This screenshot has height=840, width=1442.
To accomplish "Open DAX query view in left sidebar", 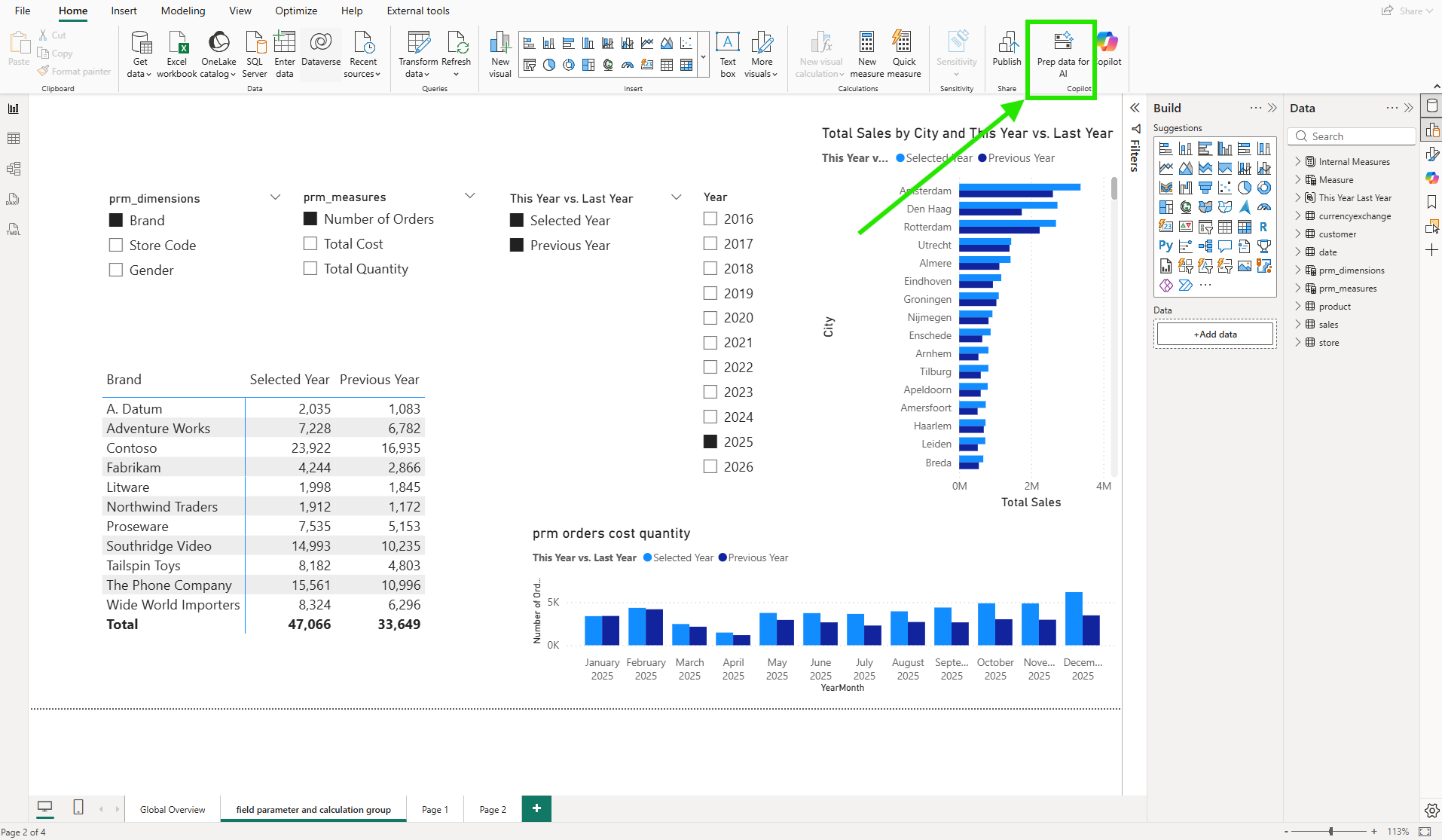I will point(14,199).
